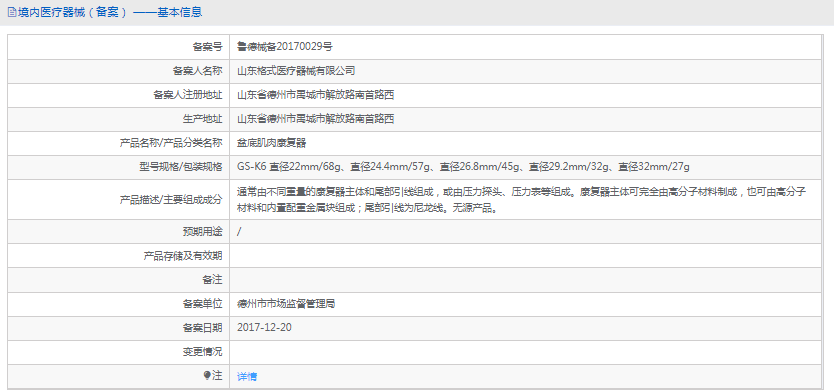
Task: Select record number 鲁德械备20170029号
Action: coord(285,47)
